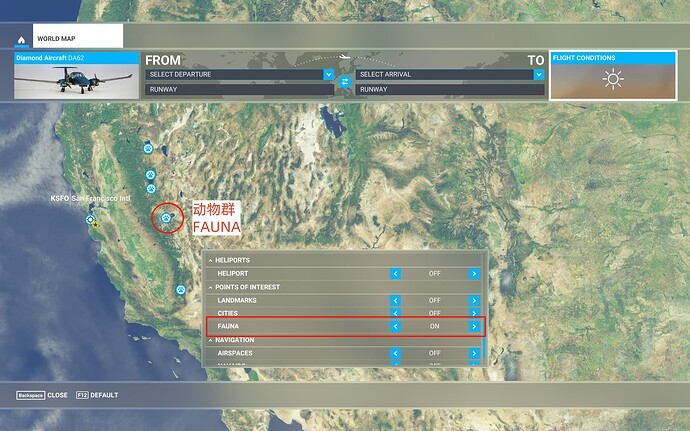The image size is (690, 431).
Task: Switch Airspaces with the left arrow
Action: click(x=395, y=353)
